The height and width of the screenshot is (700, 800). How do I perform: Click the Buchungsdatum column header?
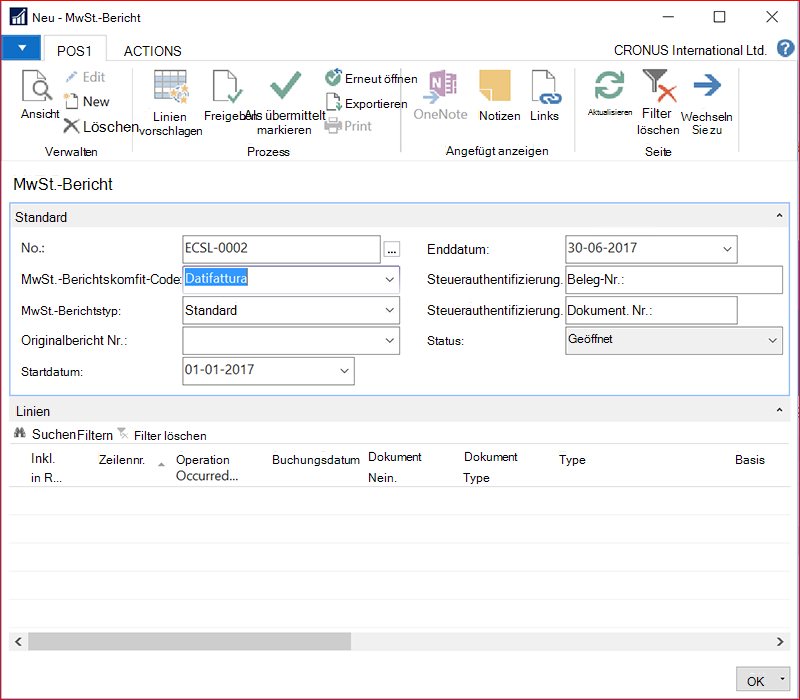coord(316,460)
